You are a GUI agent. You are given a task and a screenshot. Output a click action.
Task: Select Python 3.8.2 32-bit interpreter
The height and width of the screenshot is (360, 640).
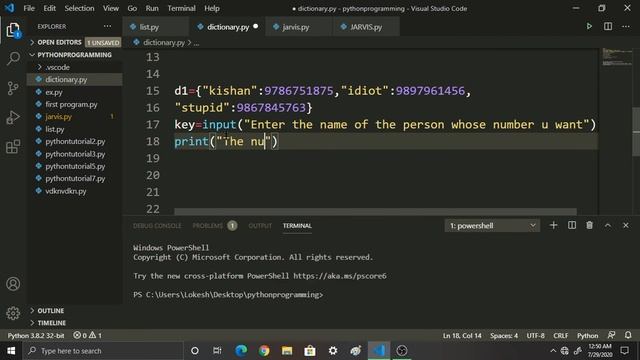[x=36, y=336]
